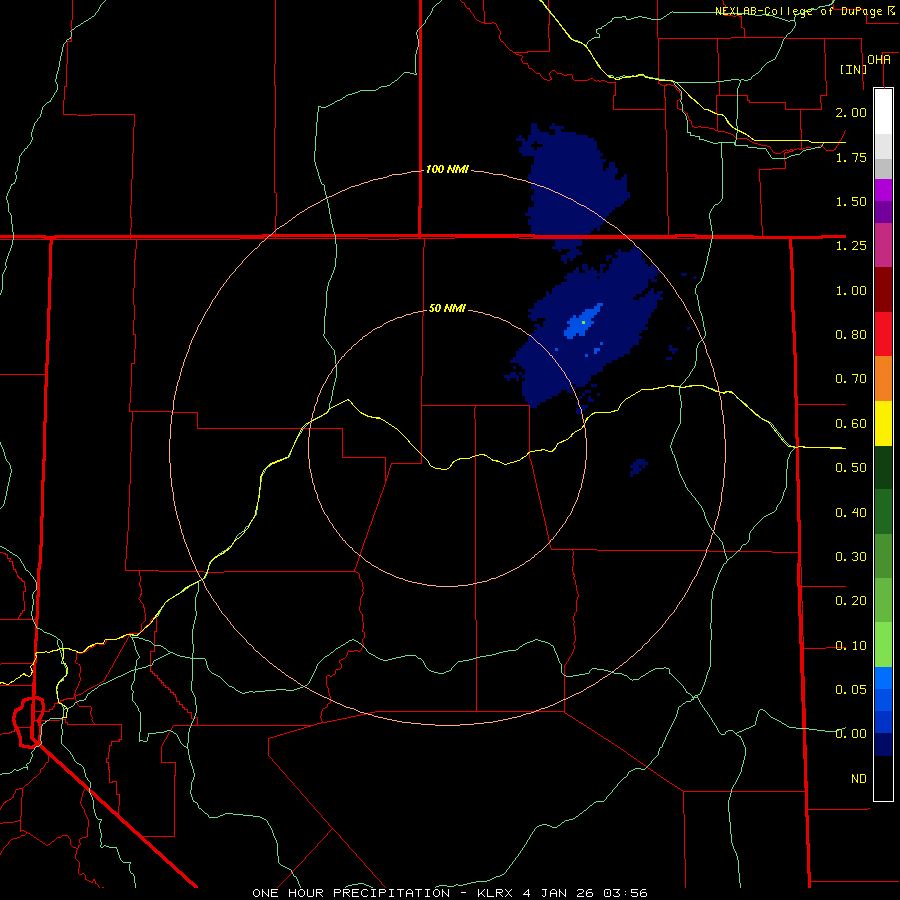This screenshot has width=900, height=900.
Task: Click the bright blue precipitation core on map
Action: click(582, 322)
